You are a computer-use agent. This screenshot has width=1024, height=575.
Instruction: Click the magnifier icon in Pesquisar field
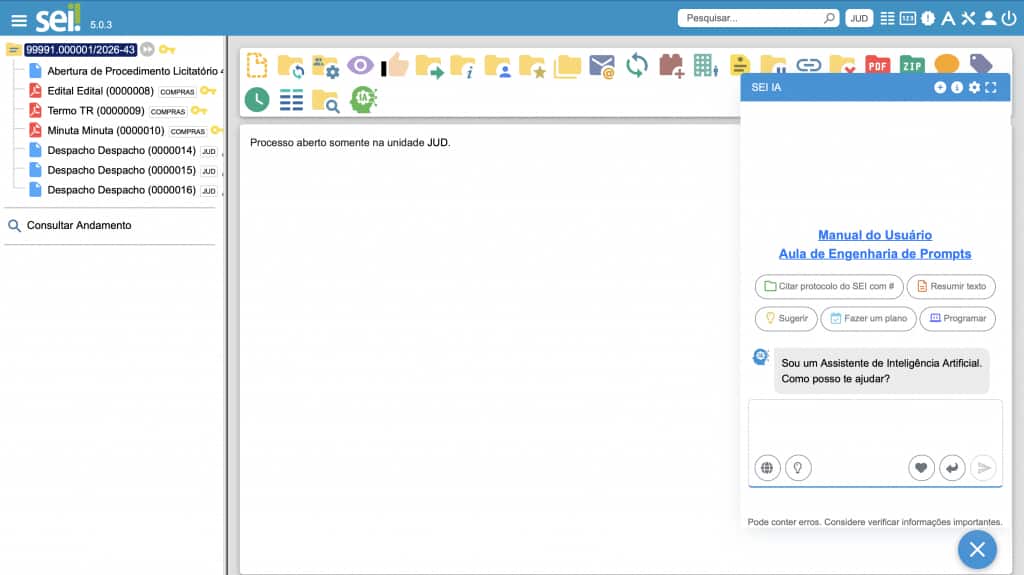829,18
